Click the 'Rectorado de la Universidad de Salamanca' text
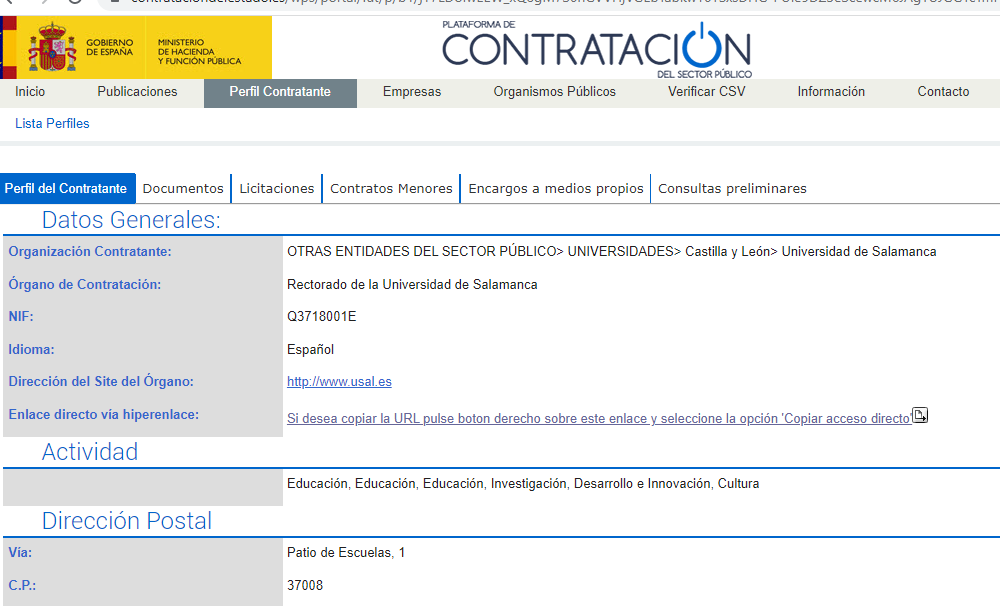Screen dimensions: 1000x606 pos(412,285)
